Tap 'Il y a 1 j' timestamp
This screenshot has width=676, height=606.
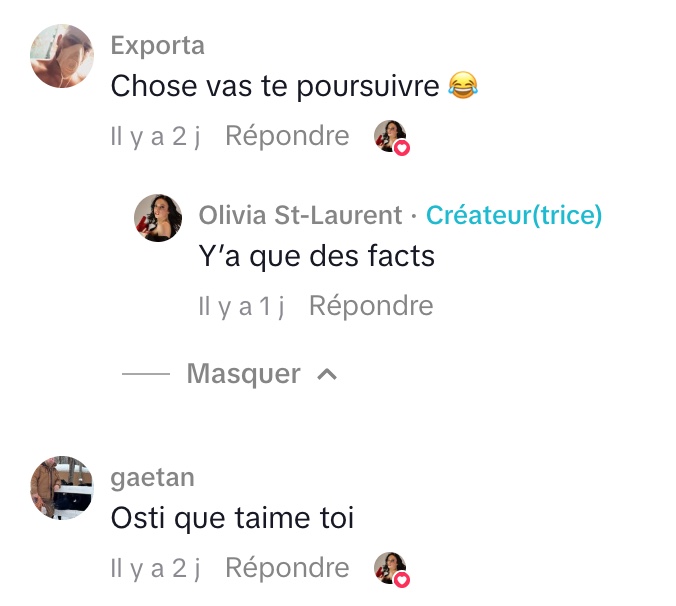241,306
